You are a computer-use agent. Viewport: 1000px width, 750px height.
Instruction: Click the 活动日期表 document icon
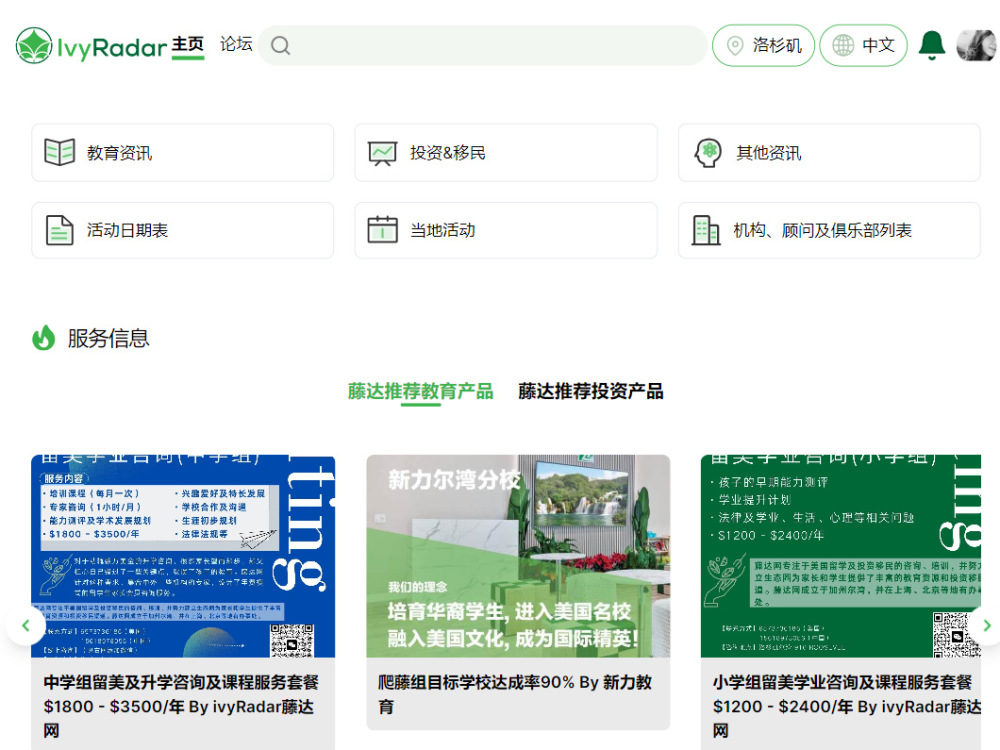60,230
